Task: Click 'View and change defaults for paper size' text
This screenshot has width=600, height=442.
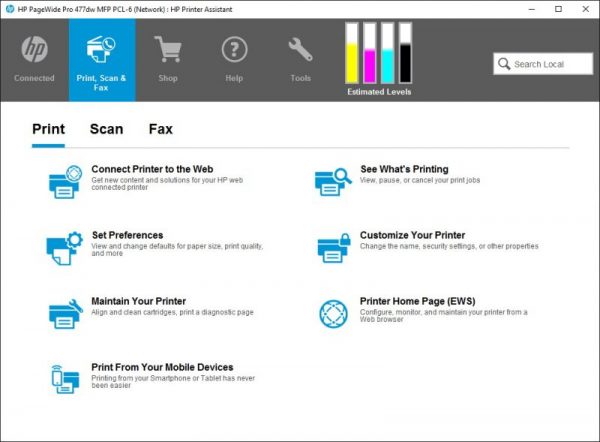Action: coord(177,250)
